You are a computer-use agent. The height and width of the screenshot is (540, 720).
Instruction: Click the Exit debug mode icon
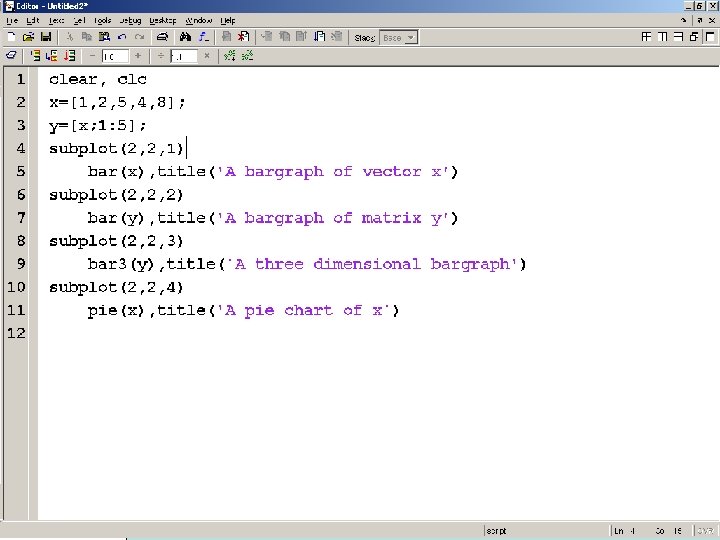[x=337, y=37]
